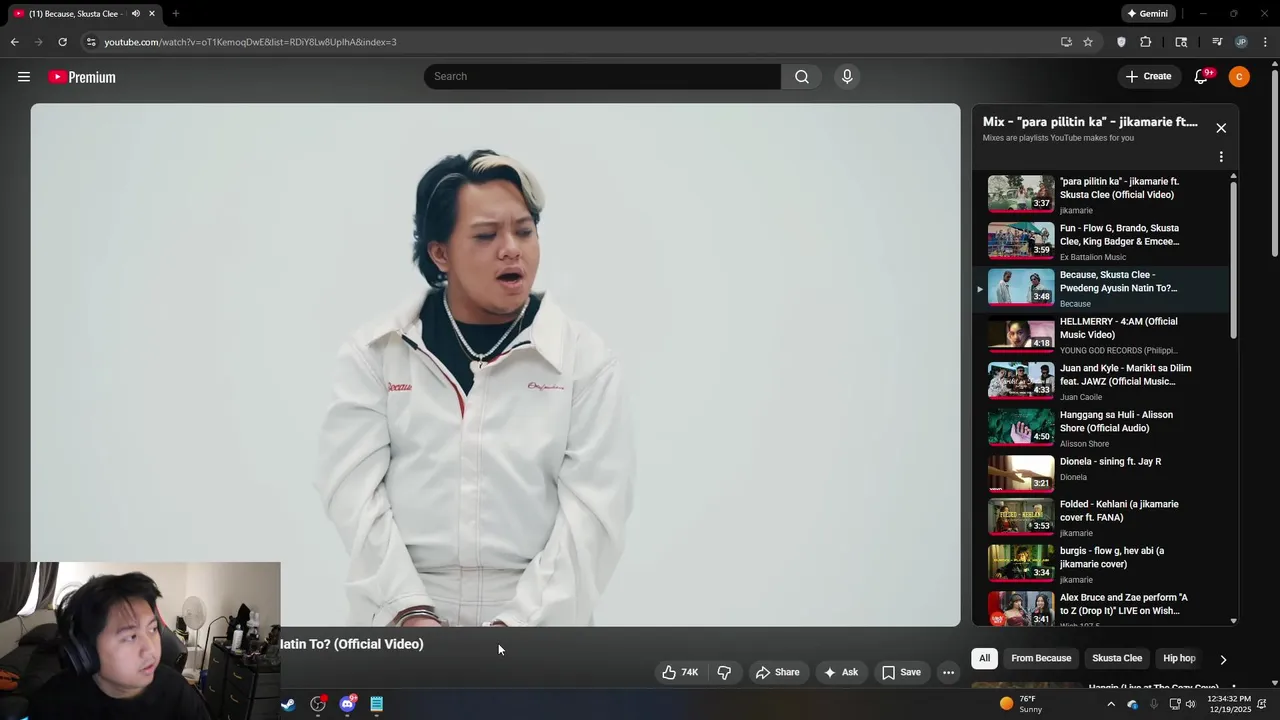Install app icon in address bar

(x=1066, y=42)
